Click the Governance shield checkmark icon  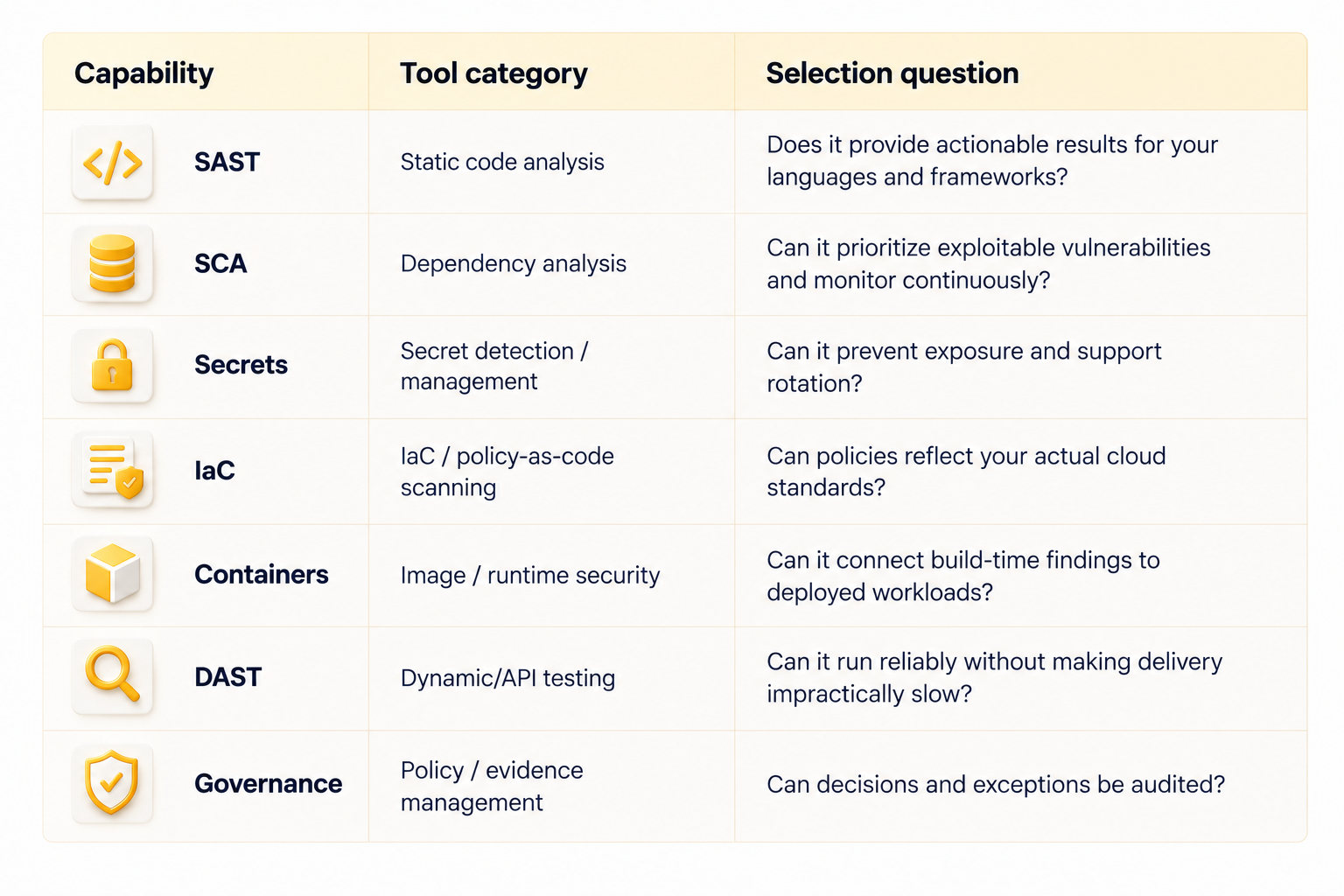[113, 783]
